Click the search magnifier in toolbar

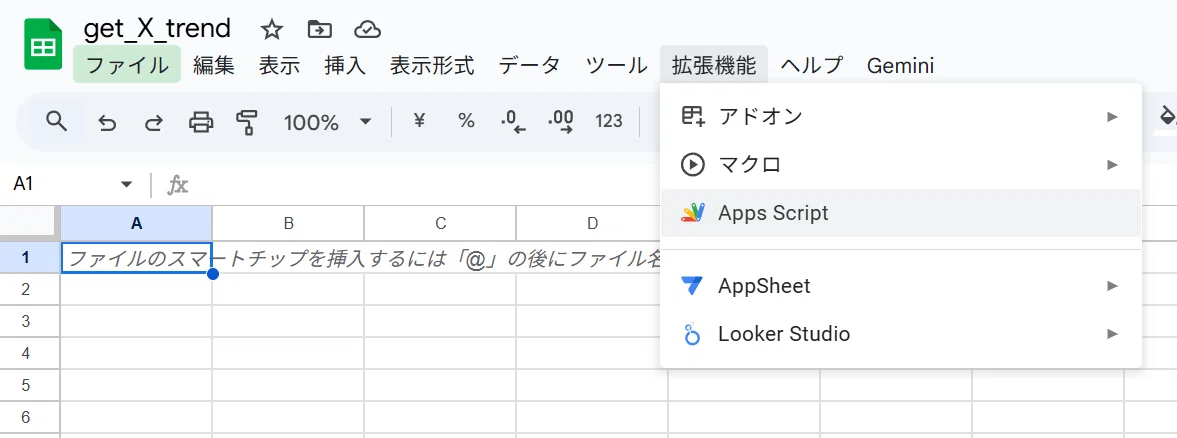coord(57,121)
